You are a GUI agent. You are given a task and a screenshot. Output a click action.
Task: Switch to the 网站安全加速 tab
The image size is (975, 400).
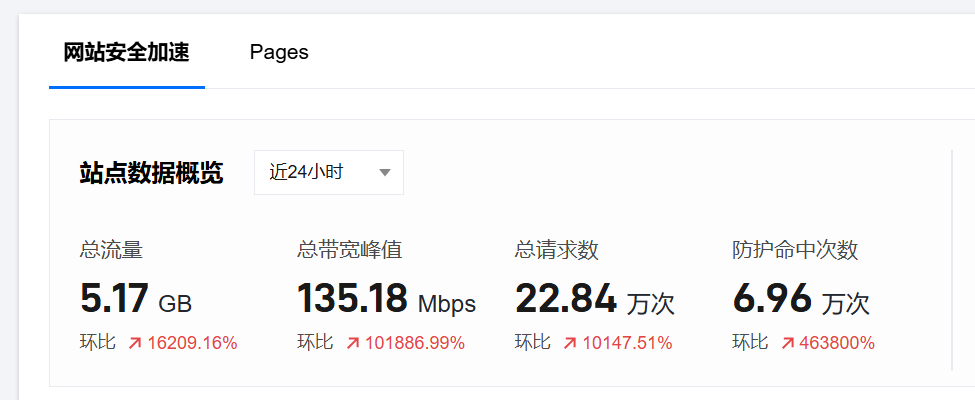pyautogui.click(x=126, y=53)
